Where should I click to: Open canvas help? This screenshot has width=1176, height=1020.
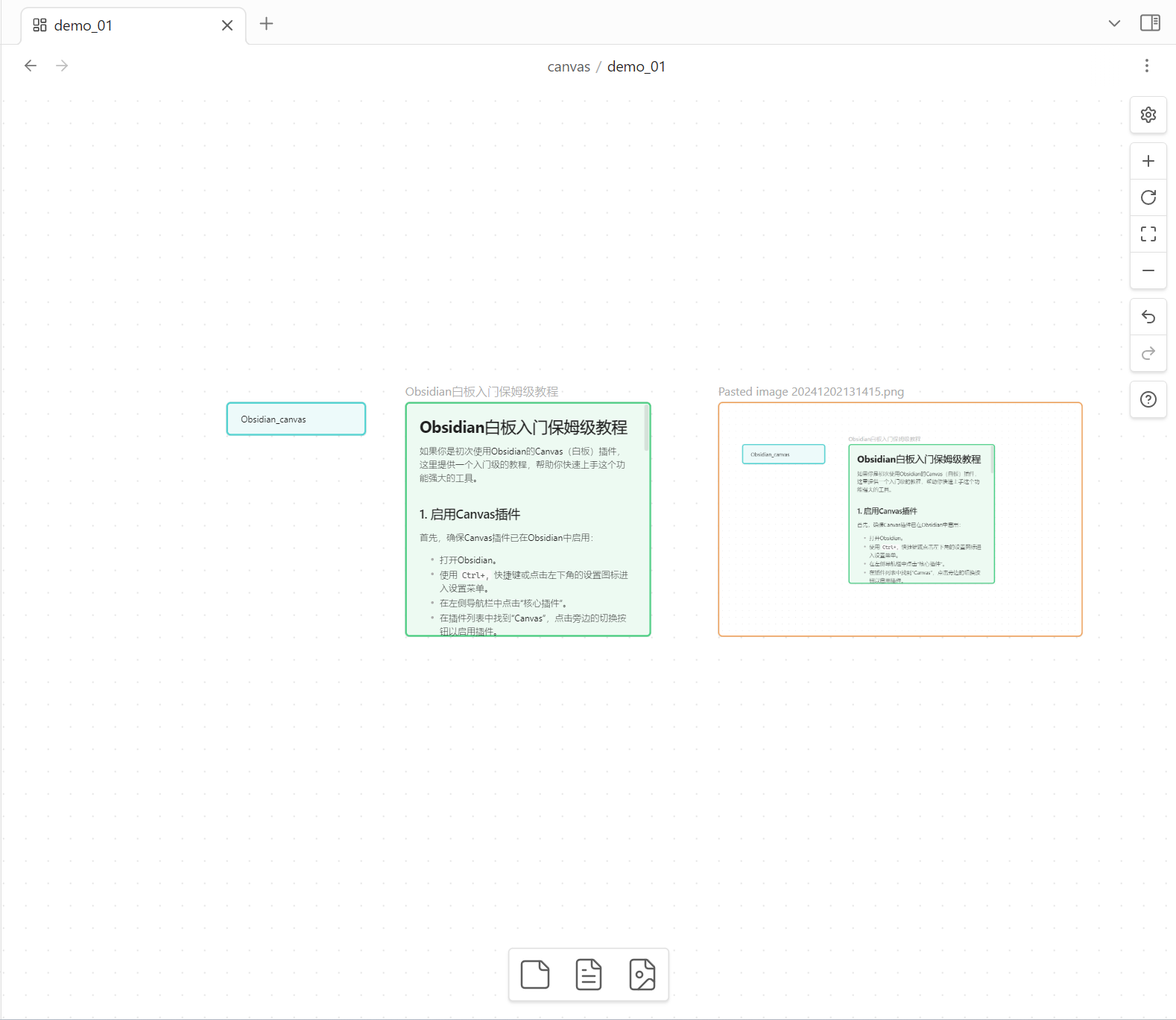1148,399
